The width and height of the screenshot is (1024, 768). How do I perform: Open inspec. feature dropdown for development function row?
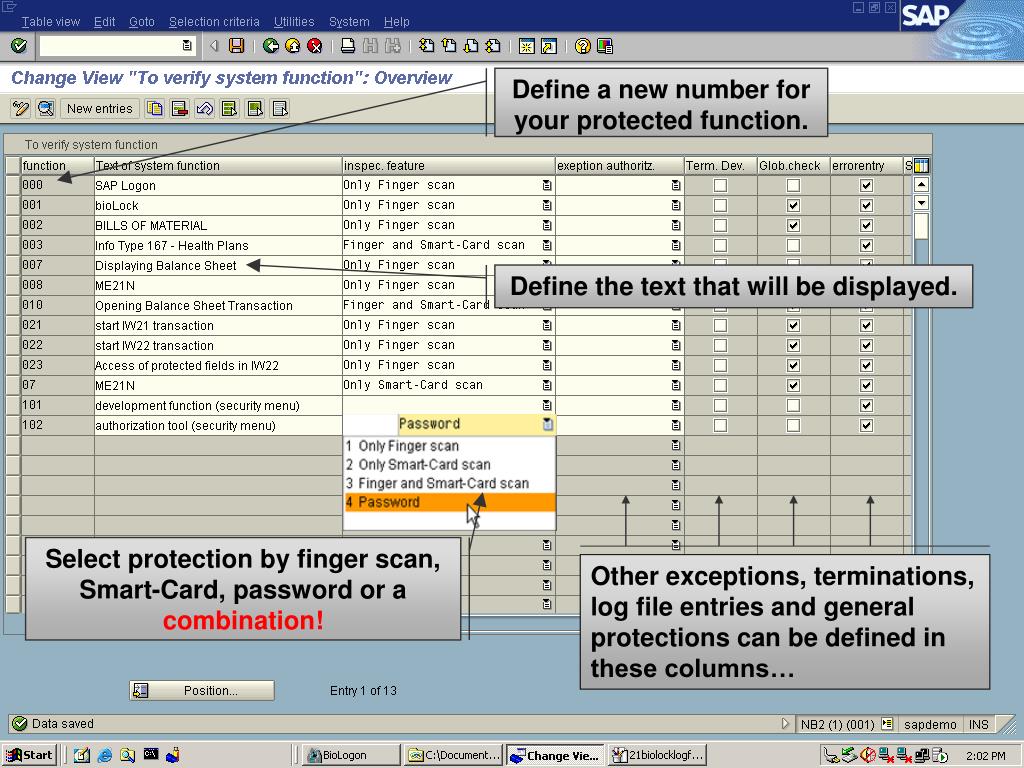point(547,406)
